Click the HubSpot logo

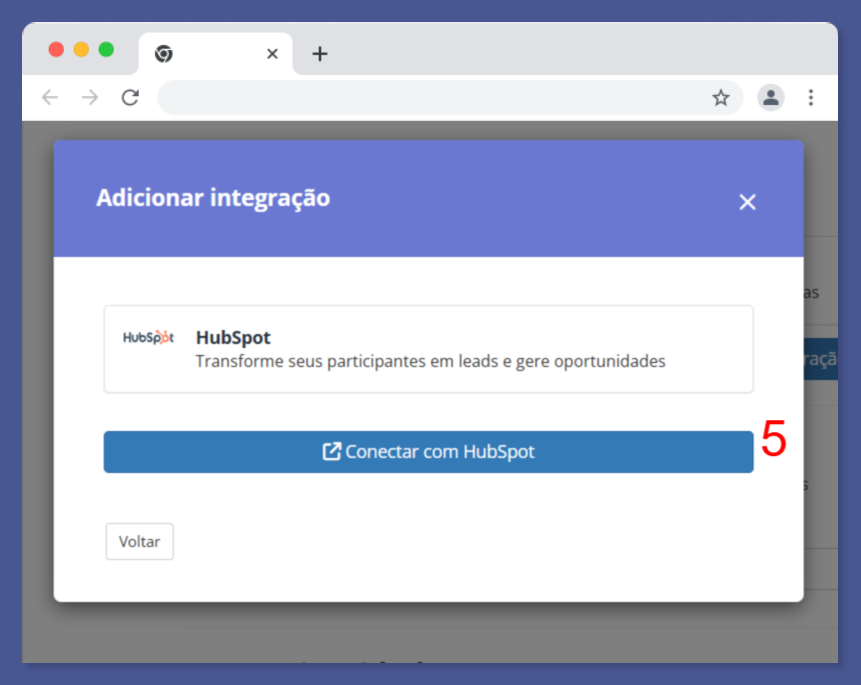(x=148, y=337)
